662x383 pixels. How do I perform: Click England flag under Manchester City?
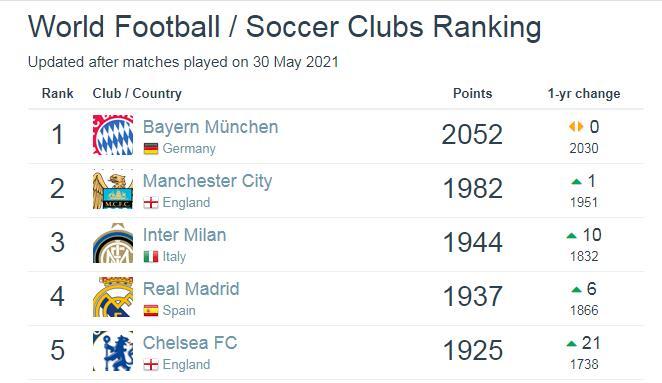coord(151,203)
